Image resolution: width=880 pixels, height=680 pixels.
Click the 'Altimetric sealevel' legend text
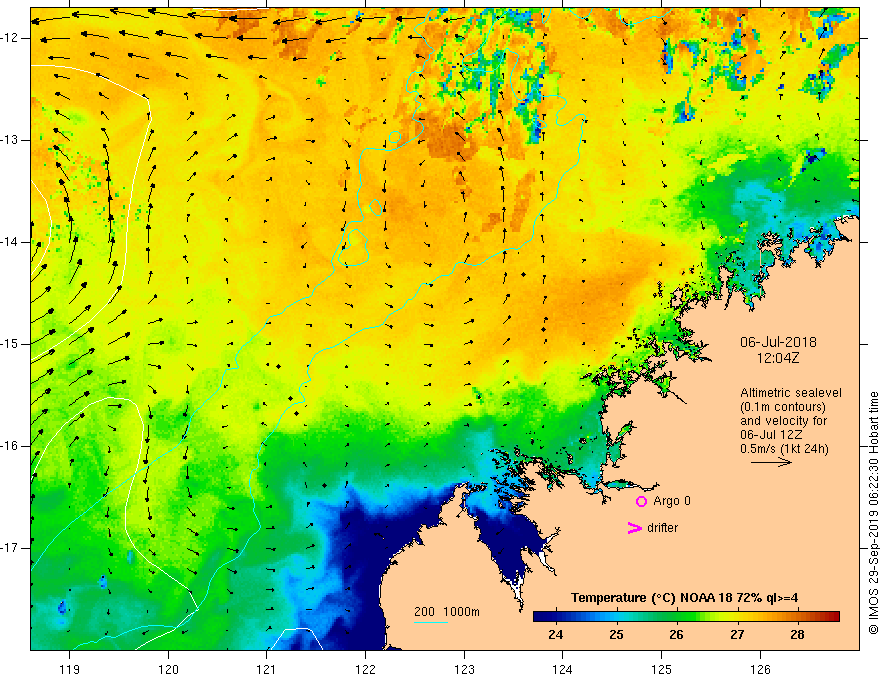(790, 393)
